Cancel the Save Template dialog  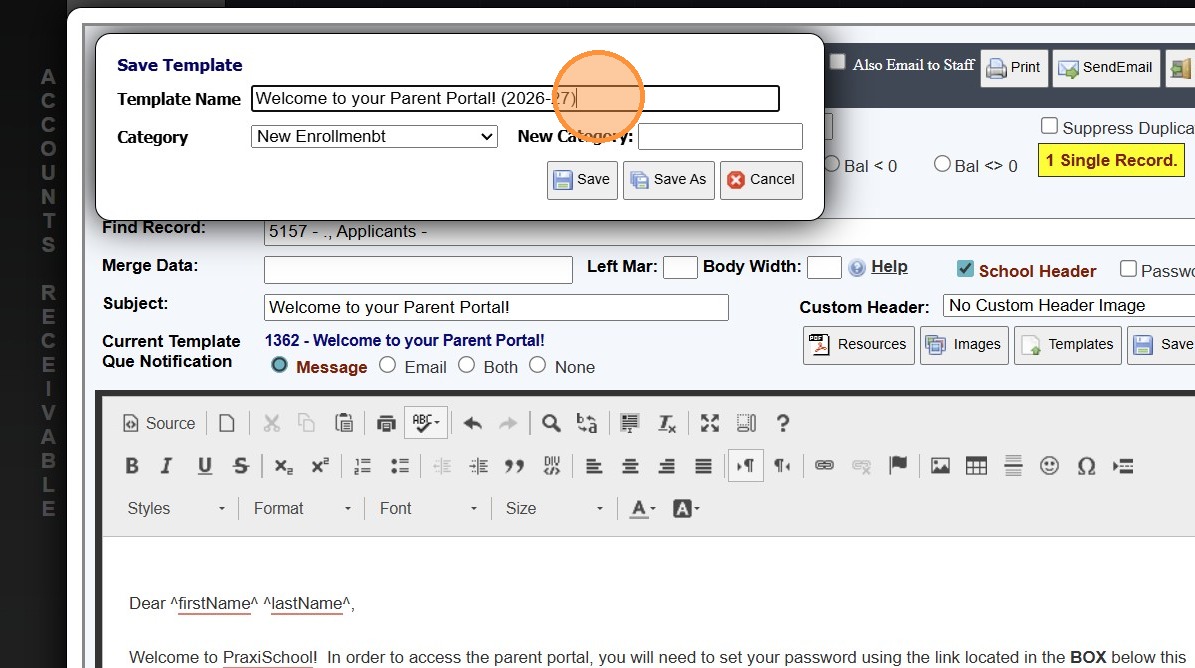761,180
